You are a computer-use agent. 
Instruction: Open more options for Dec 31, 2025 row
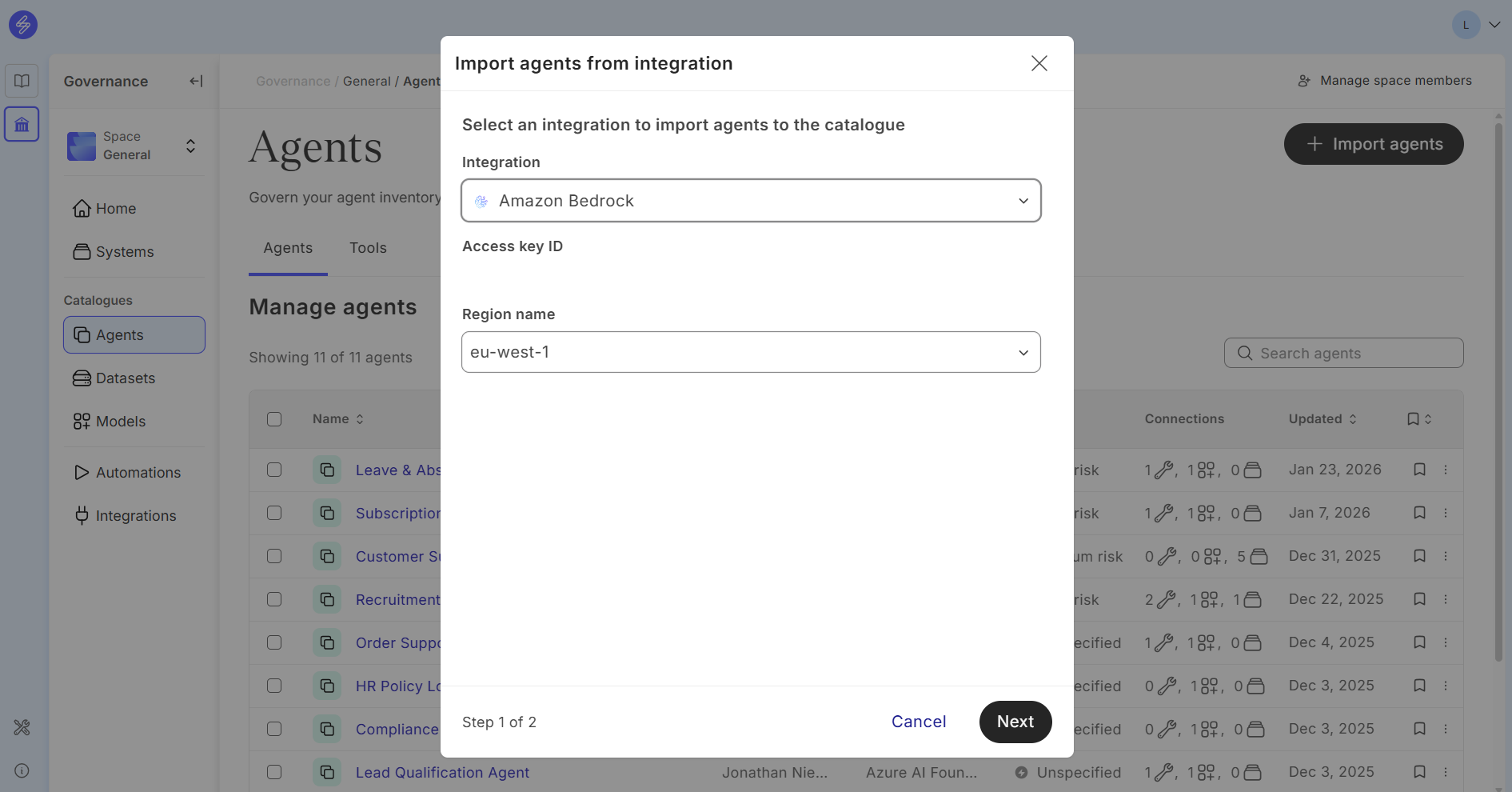(1446, 556)
